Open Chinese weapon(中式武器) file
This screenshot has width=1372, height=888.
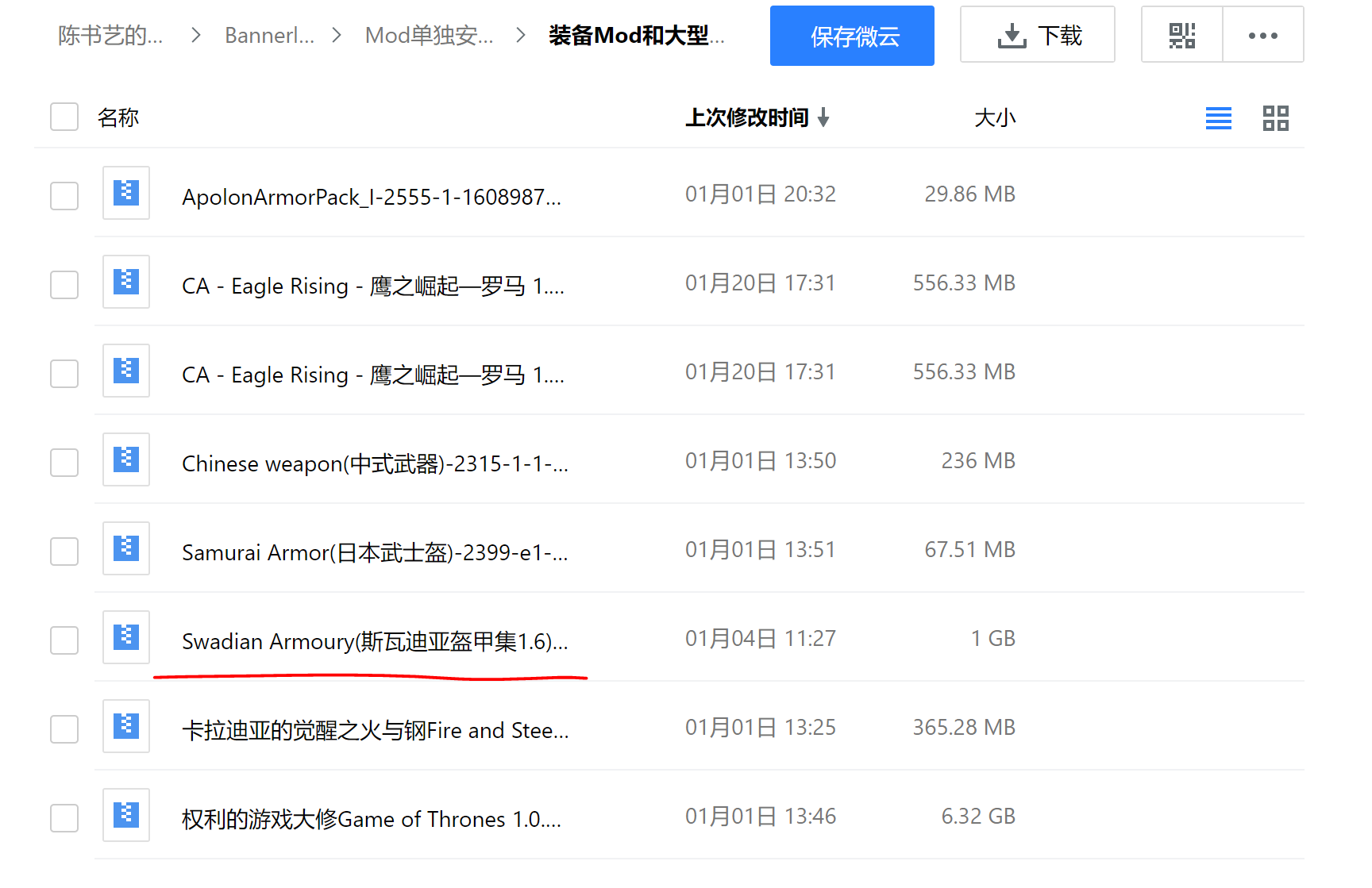pos(375,463)
